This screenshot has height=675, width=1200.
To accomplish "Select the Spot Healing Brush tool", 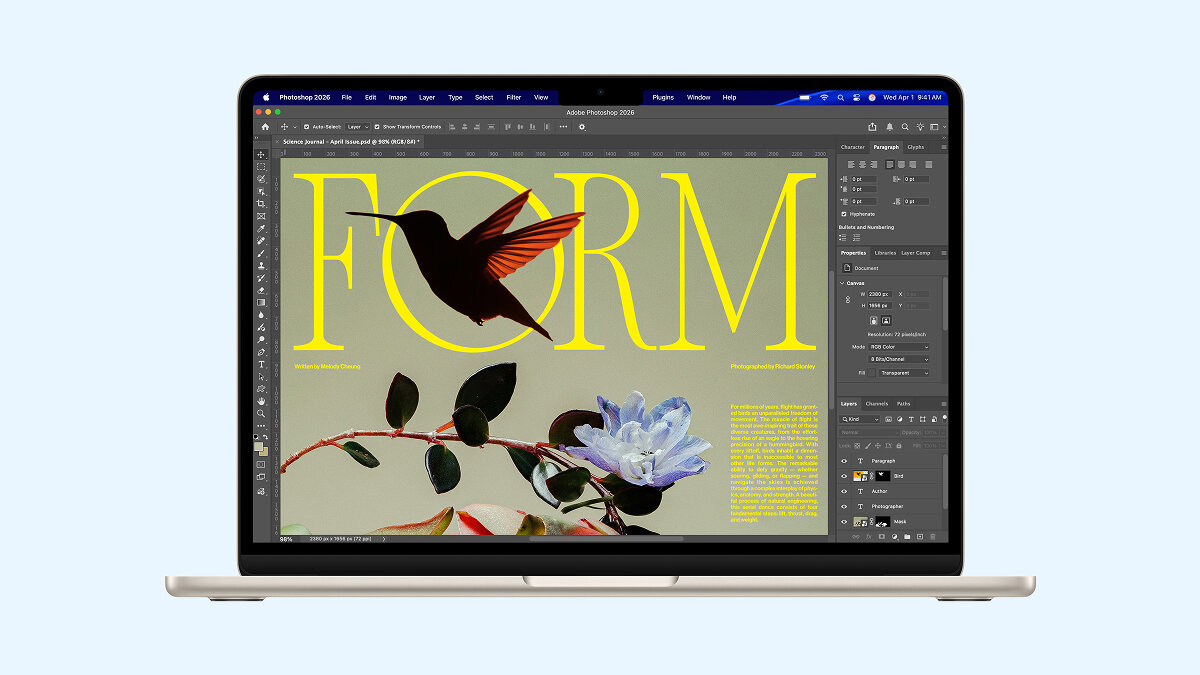I will pyautogui.click(x=261, y=241).
